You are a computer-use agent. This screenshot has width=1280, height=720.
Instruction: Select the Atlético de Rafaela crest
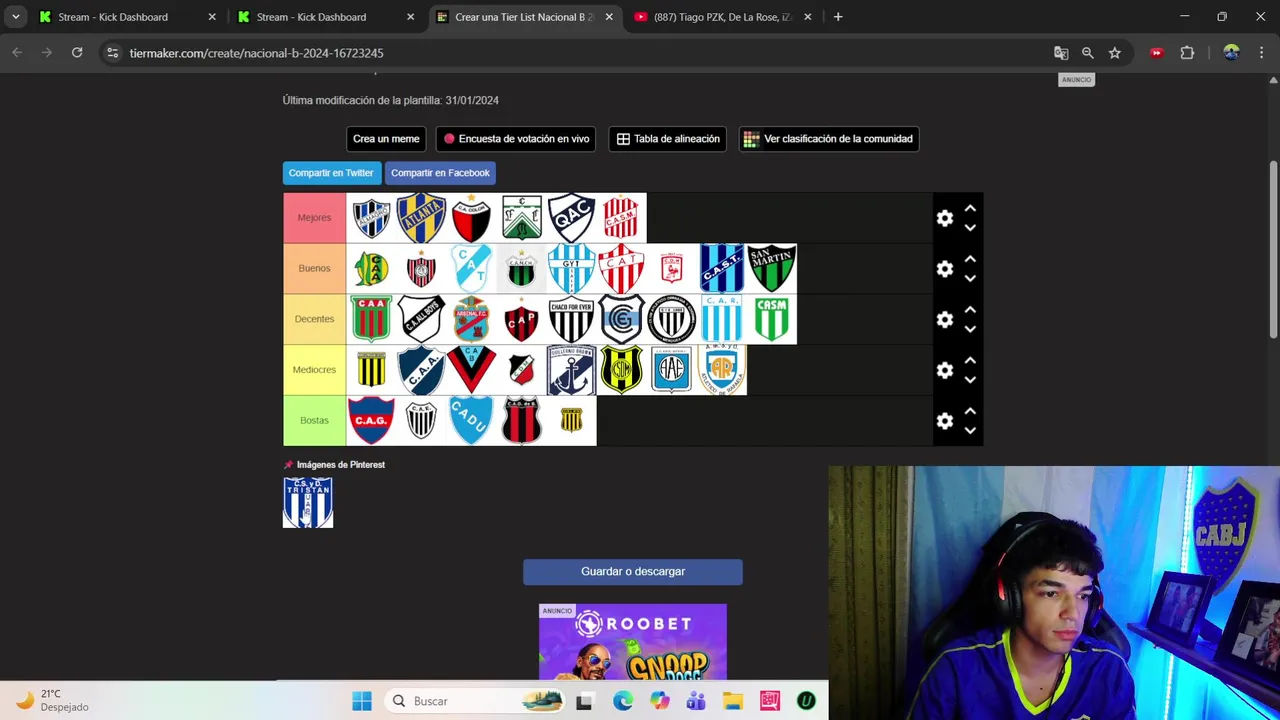pyautogui.click(x=721, y=370)
